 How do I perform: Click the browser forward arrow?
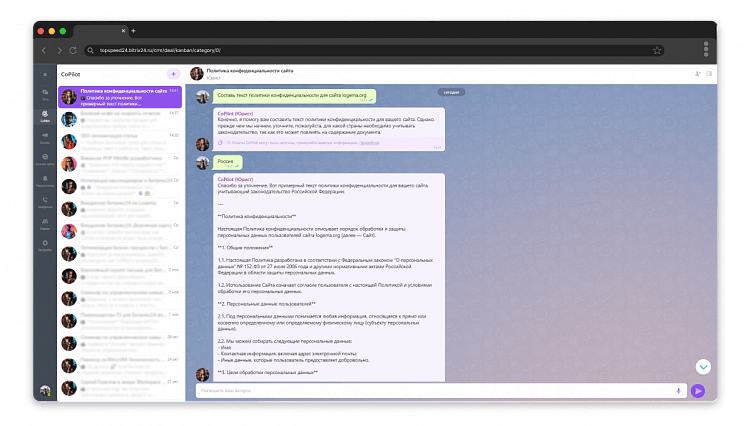click(x=59, y=50)
